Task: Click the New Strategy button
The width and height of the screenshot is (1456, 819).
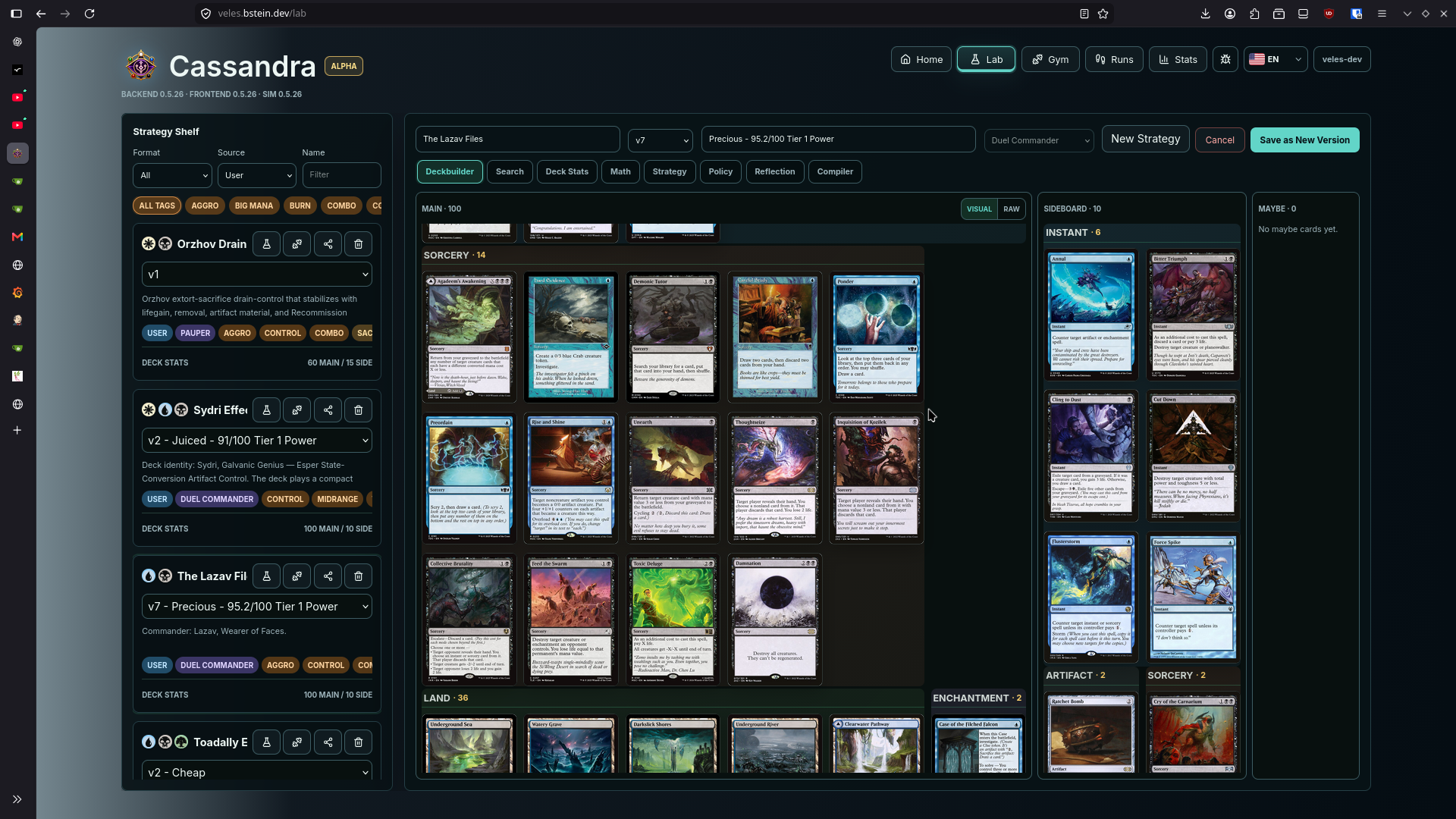Action: (1145, 139)
